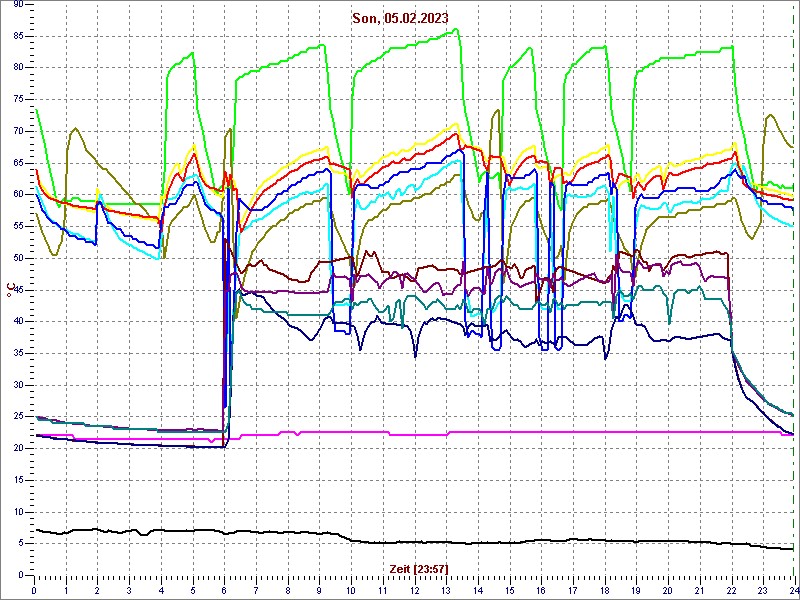The image size is (800, 600).
Task: Click the 'Zeit [23:57]' time label
Action: (x=419, y=568)
